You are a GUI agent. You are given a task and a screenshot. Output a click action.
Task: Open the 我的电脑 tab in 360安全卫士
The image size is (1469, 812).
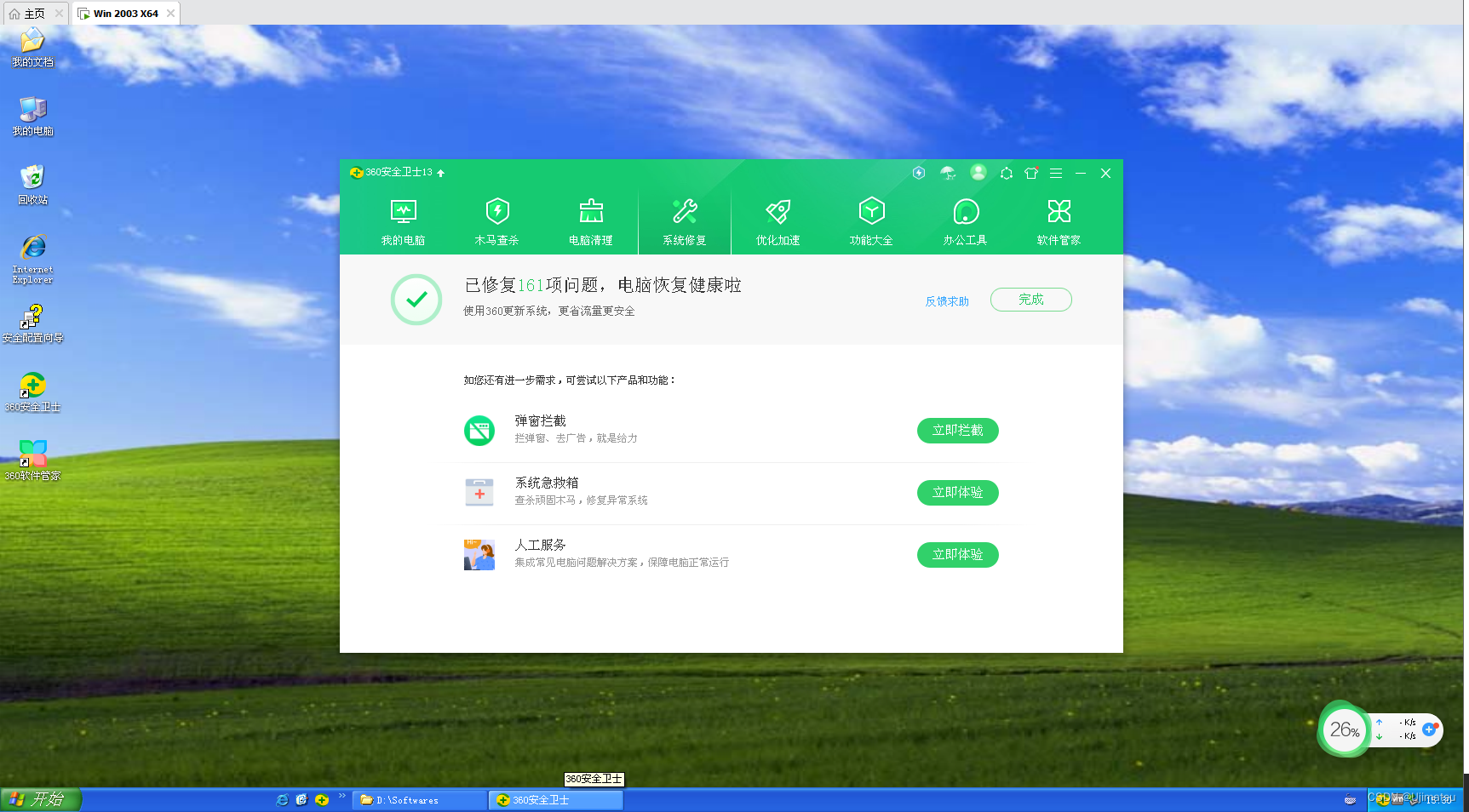(403, 222)
